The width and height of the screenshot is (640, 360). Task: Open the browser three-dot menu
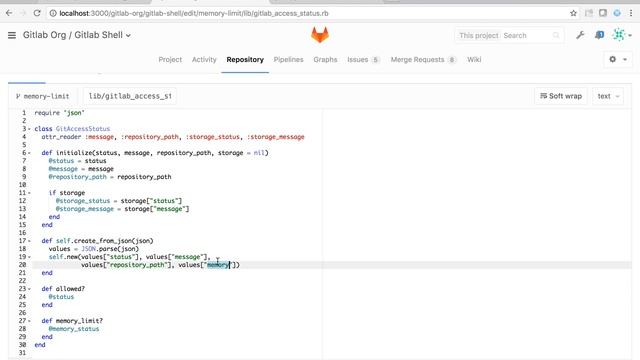[x=631, y=13]
